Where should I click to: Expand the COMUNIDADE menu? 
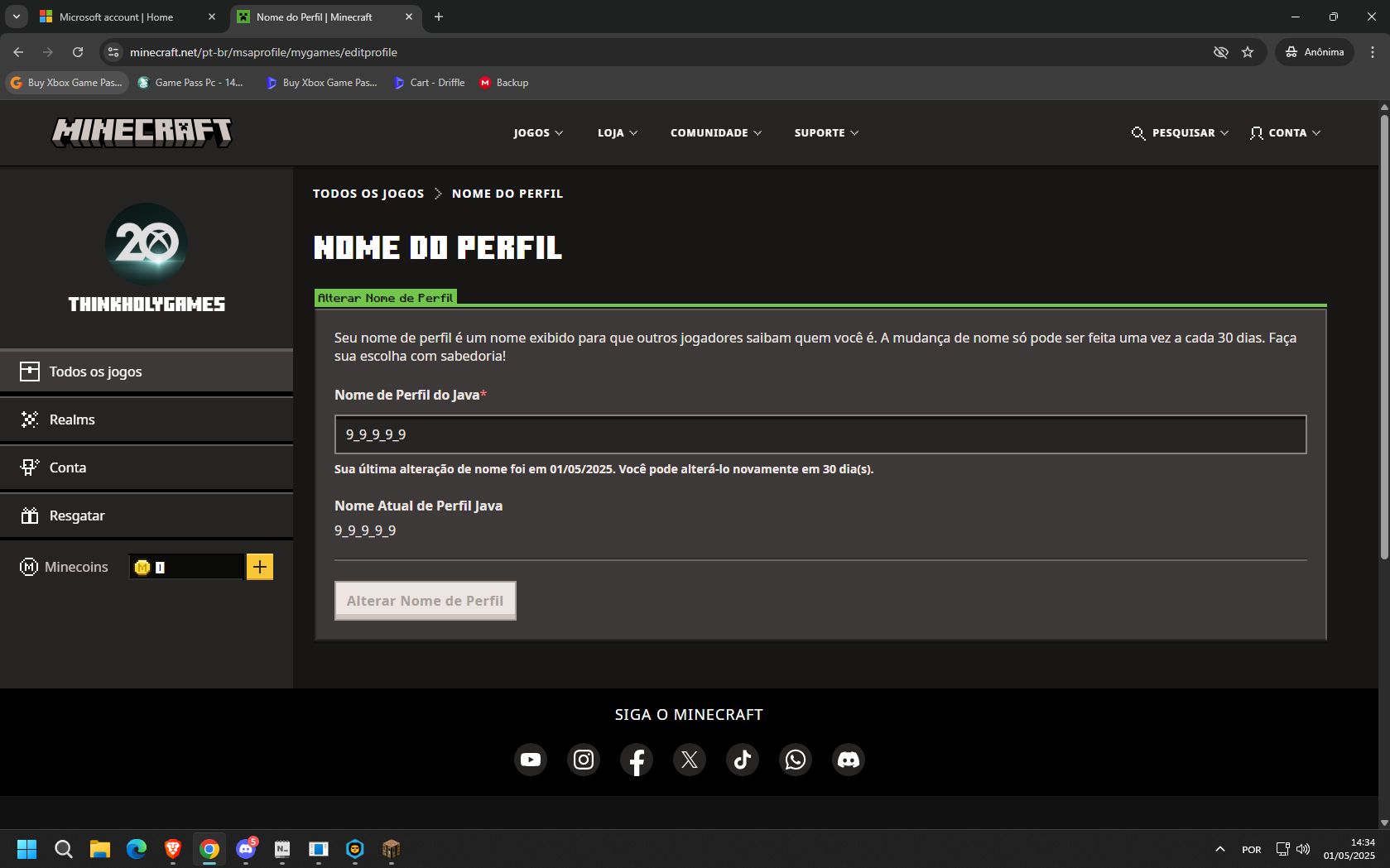click(x=716, y=132)
